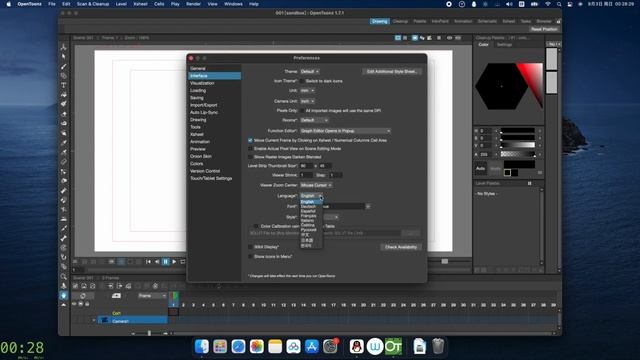Select the Tape tool
Viewport: 640px width, 360px height.
64,123
